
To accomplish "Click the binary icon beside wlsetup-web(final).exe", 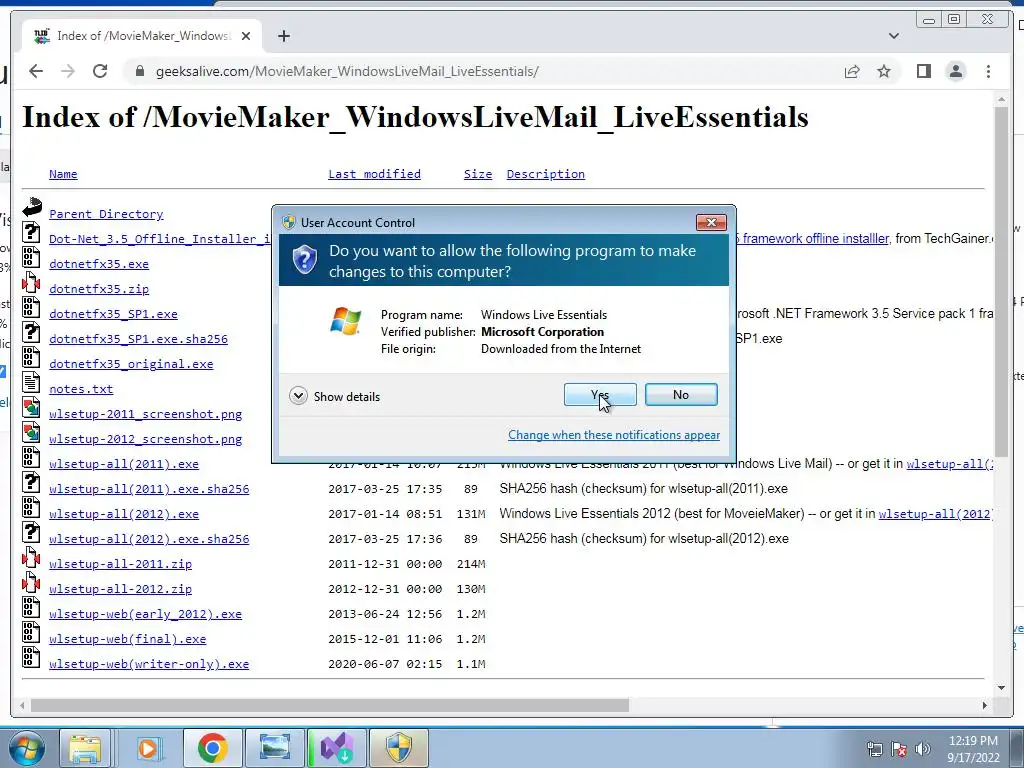I will pyautogui.click(x=31, y=632).
